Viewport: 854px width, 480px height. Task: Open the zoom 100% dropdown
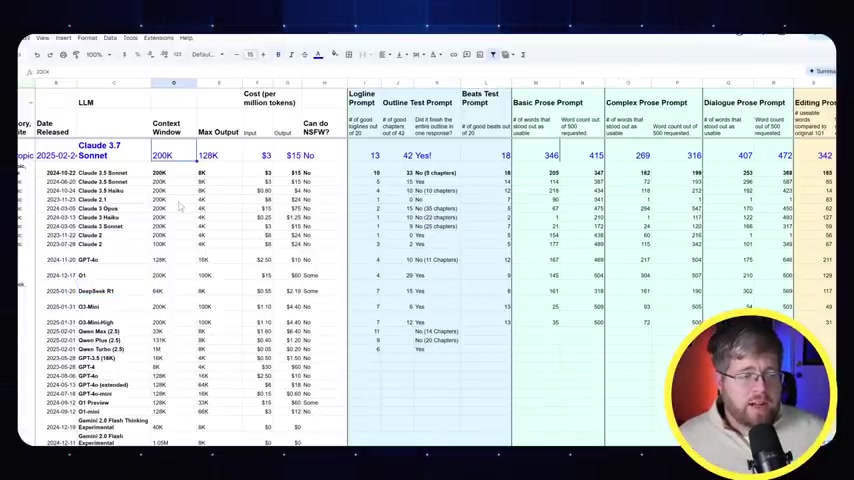tap(99, 55)
